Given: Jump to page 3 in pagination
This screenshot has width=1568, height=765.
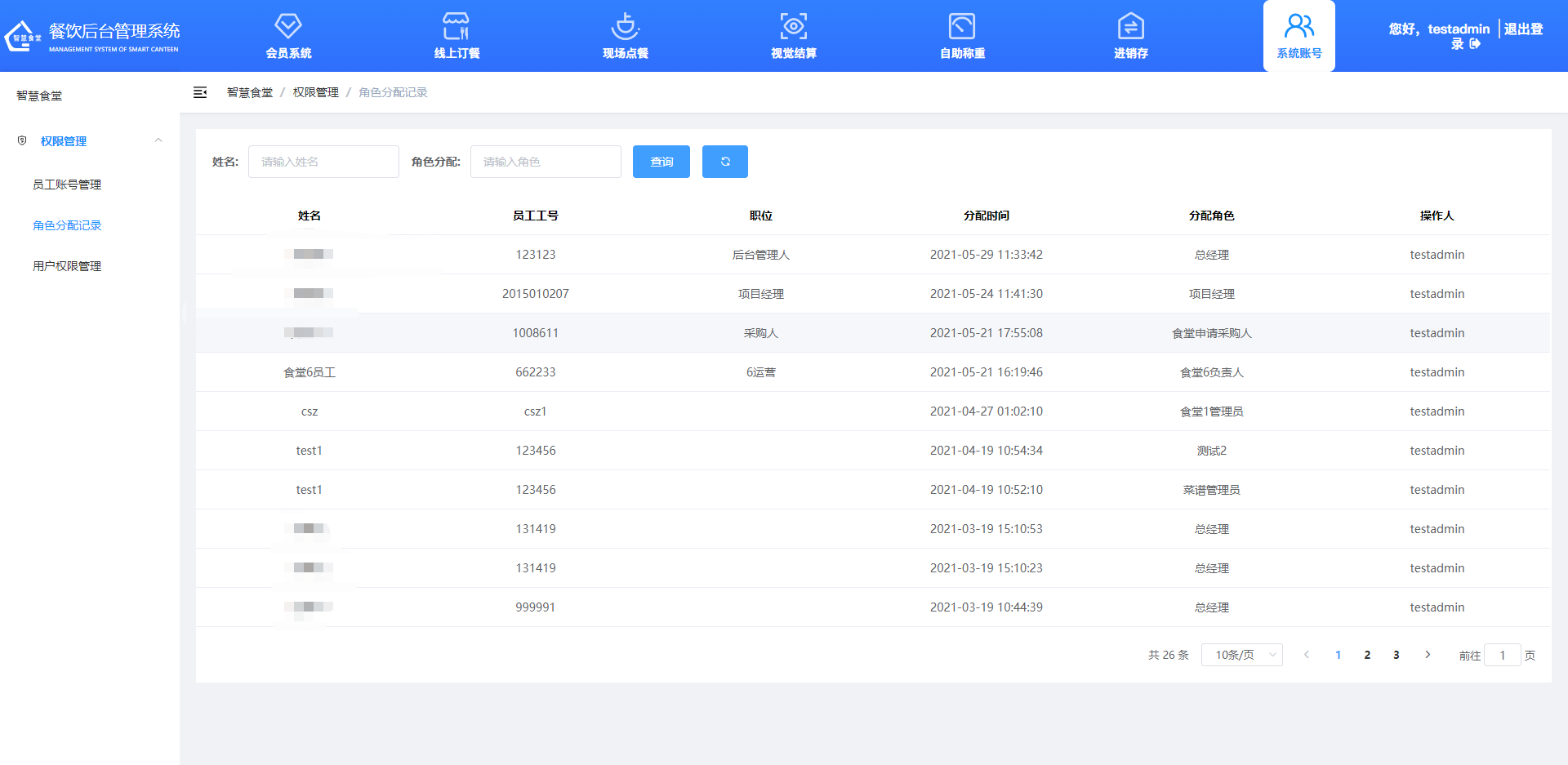Looking at the screenshot, I should pos(1396,655).
